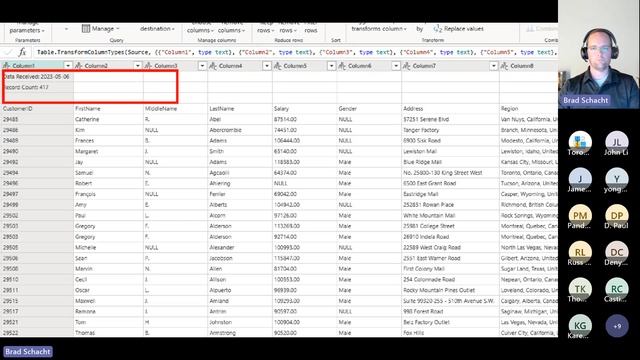This screenshot has height=360, width=640.
Task: Select the CustomerID cell
Action: [37, 109]
